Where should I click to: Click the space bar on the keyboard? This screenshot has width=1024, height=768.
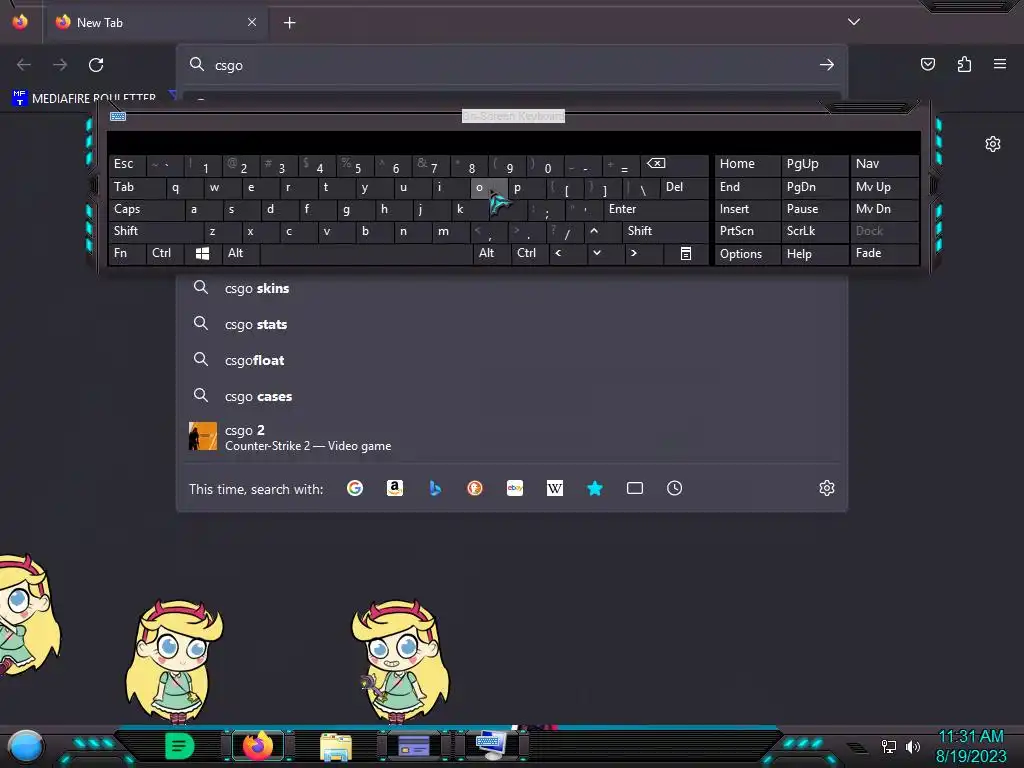(x=366, y=253)
